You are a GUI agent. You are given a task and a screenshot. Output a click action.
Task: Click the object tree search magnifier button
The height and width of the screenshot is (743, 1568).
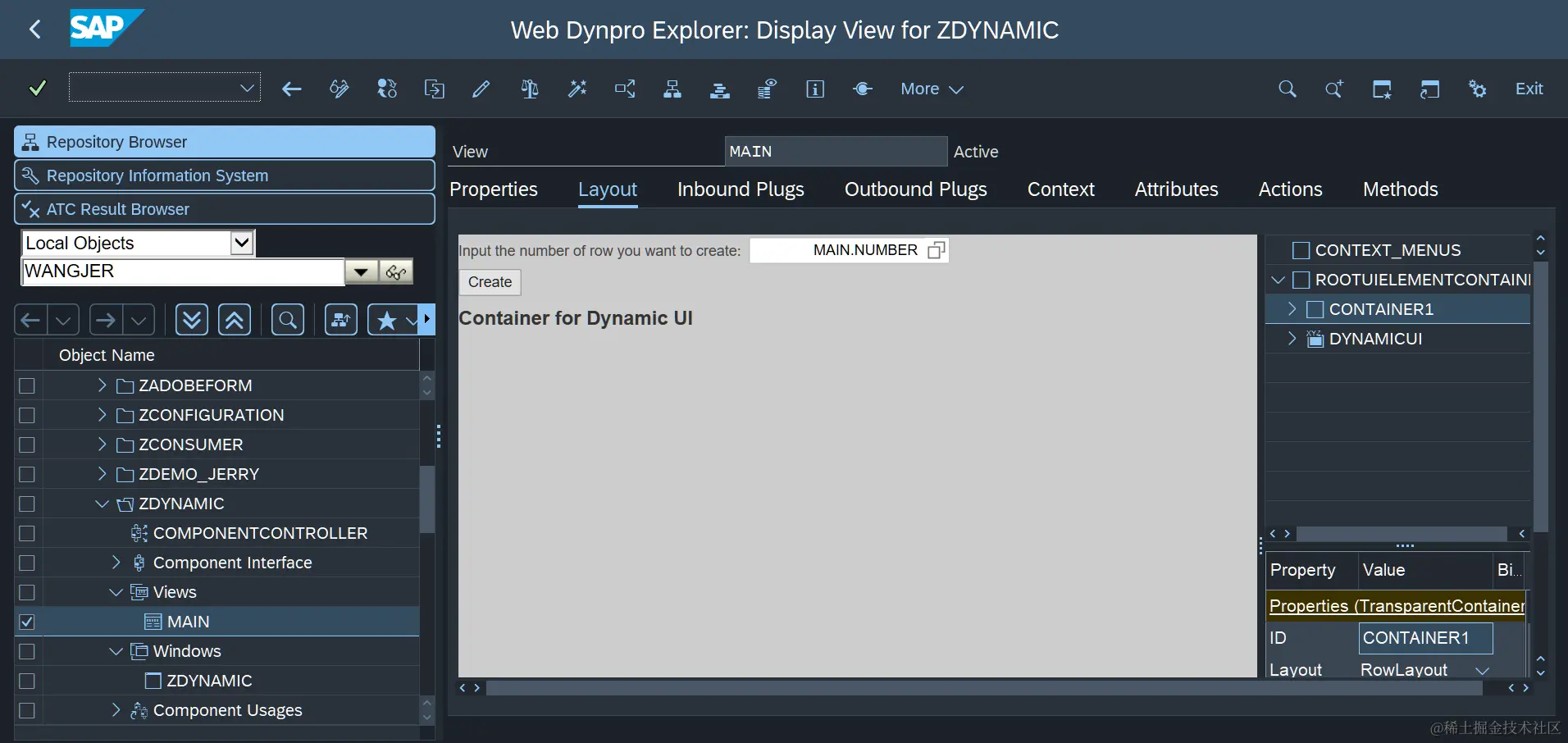(x=288, y=320)
